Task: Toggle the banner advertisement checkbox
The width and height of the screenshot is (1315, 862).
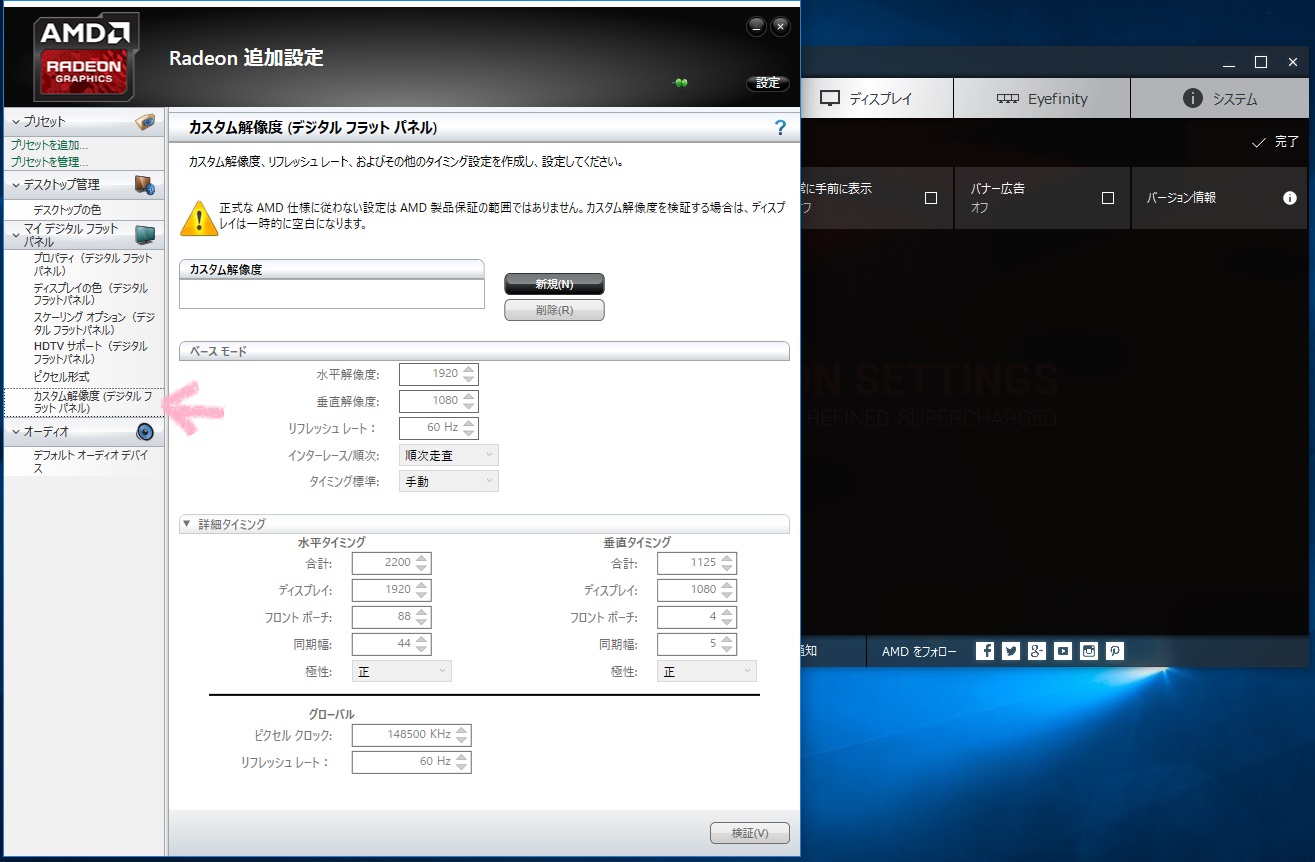Action: (x=1107, y=198)
